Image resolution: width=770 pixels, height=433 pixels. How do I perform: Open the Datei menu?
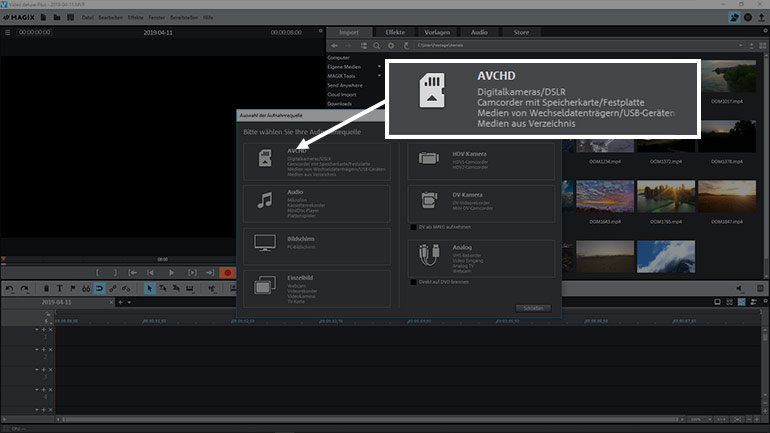88,18
